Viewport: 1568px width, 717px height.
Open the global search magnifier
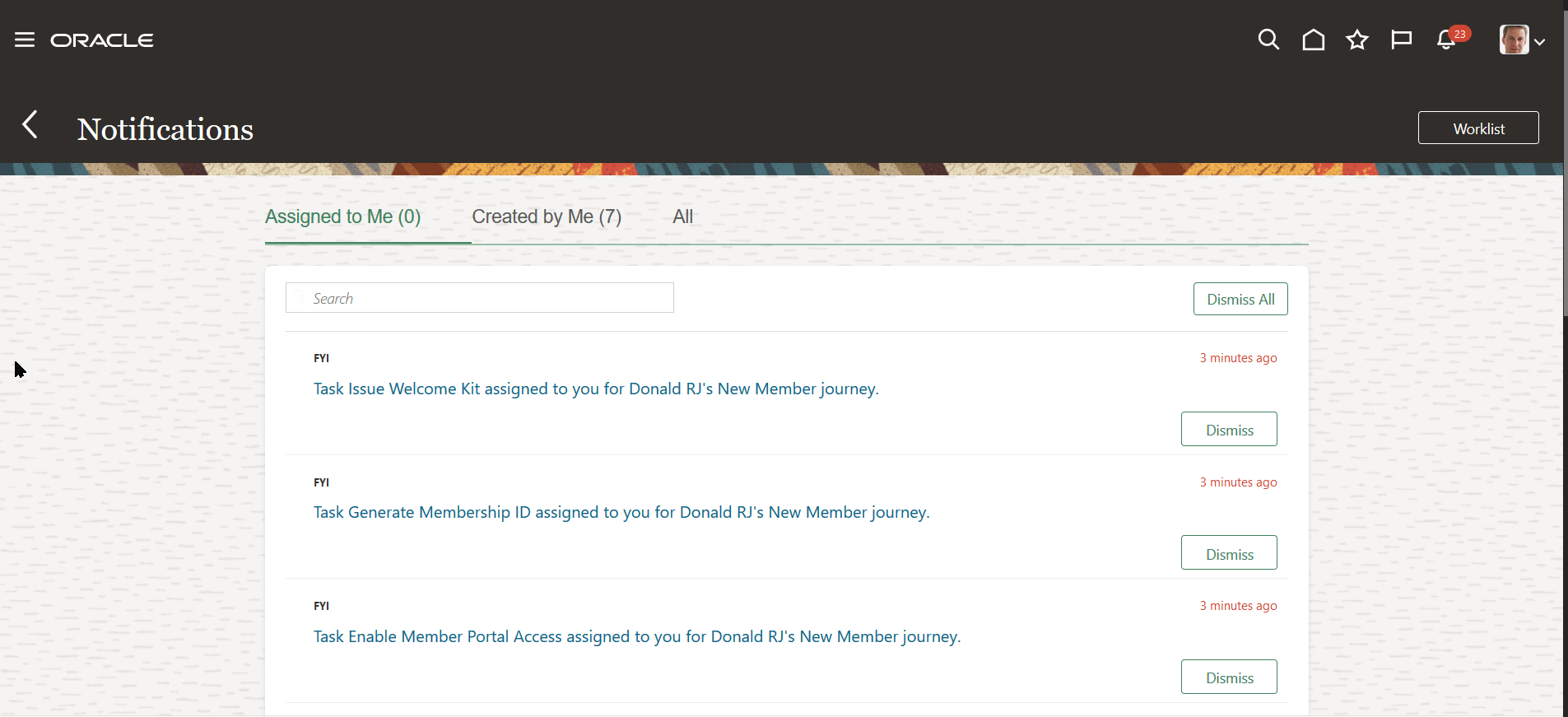pos(1268,40)
